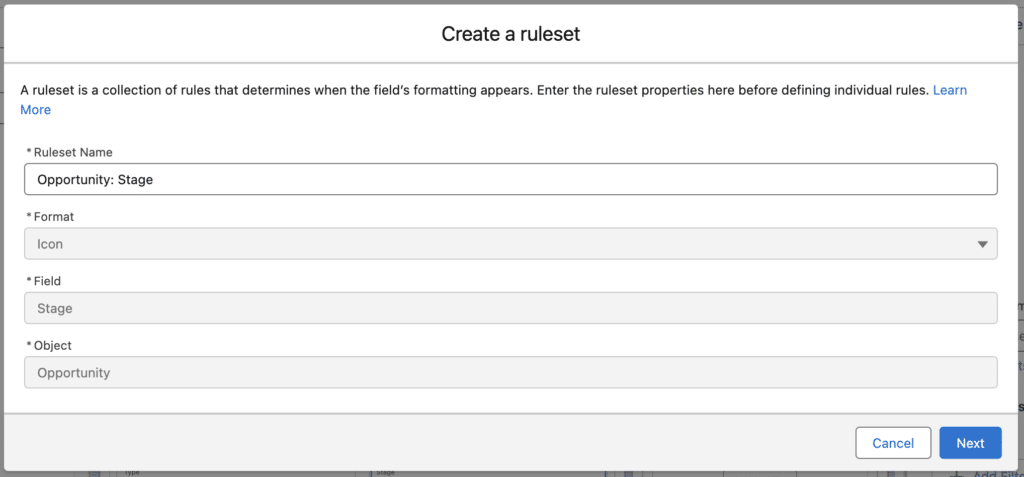This screenshot has width=1024, height=477.
Task: Click small column icon near Stage header
Action: click(x=626, y=473)
